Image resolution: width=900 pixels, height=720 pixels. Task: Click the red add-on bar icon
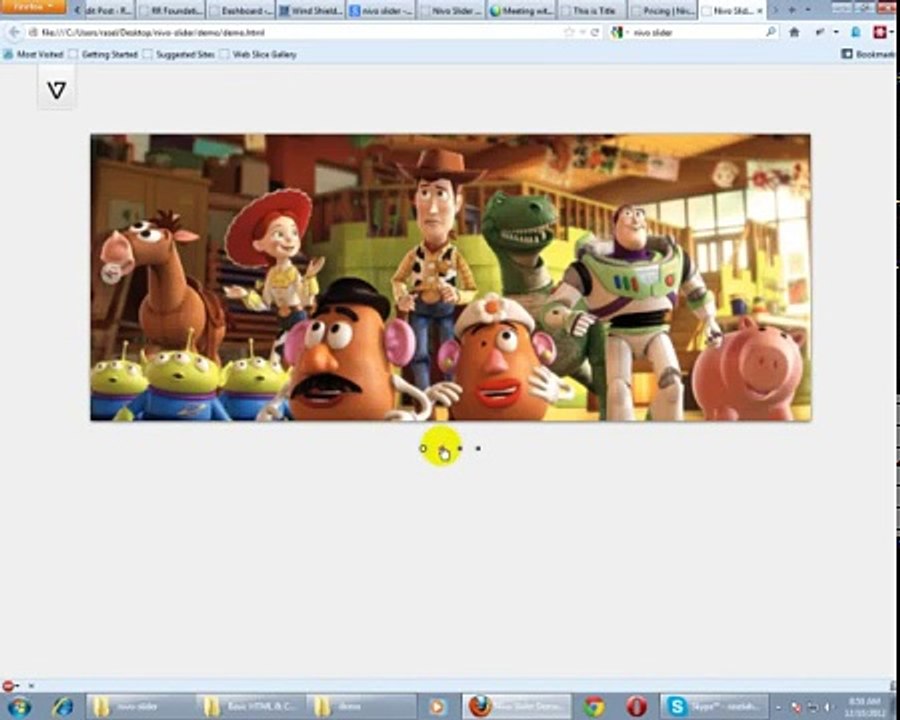tap(9, 686)
